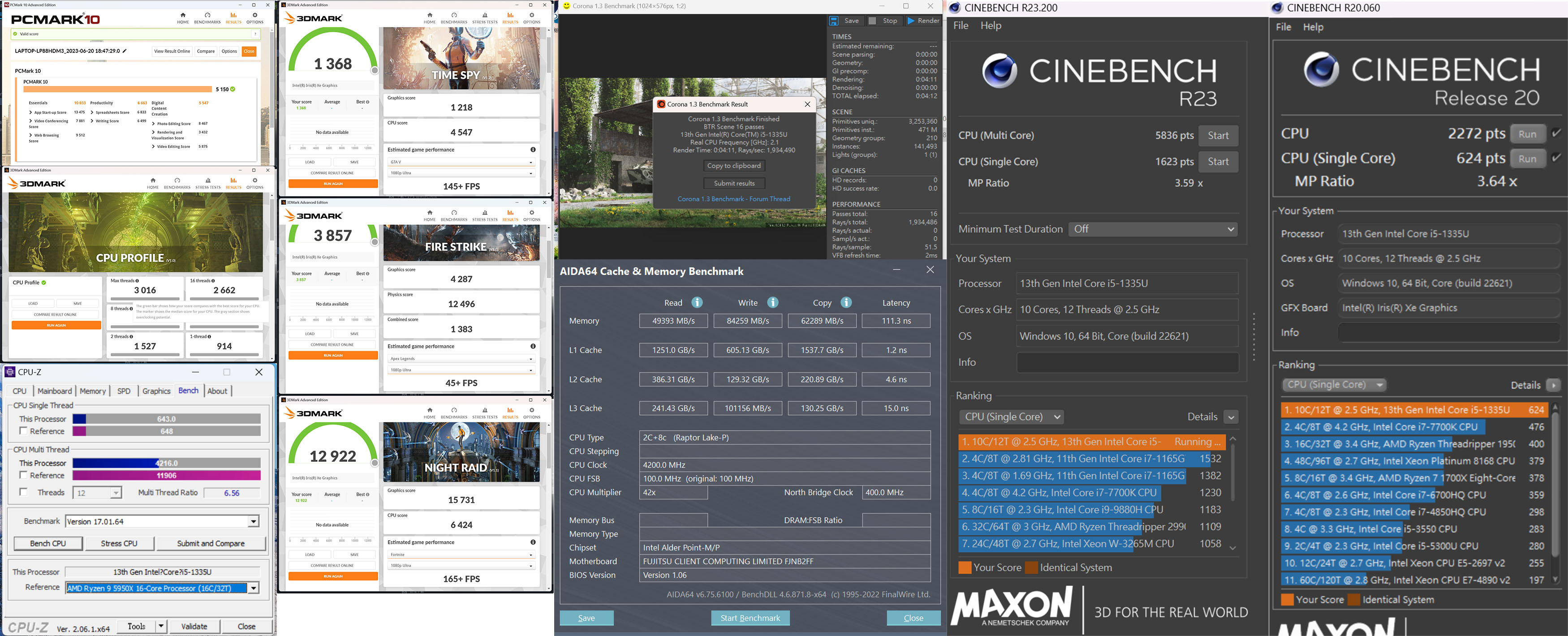Open Benchmark Version 17.01.64 dropdown
This screenshot has height=636, width=1568.
coord(253,522)
